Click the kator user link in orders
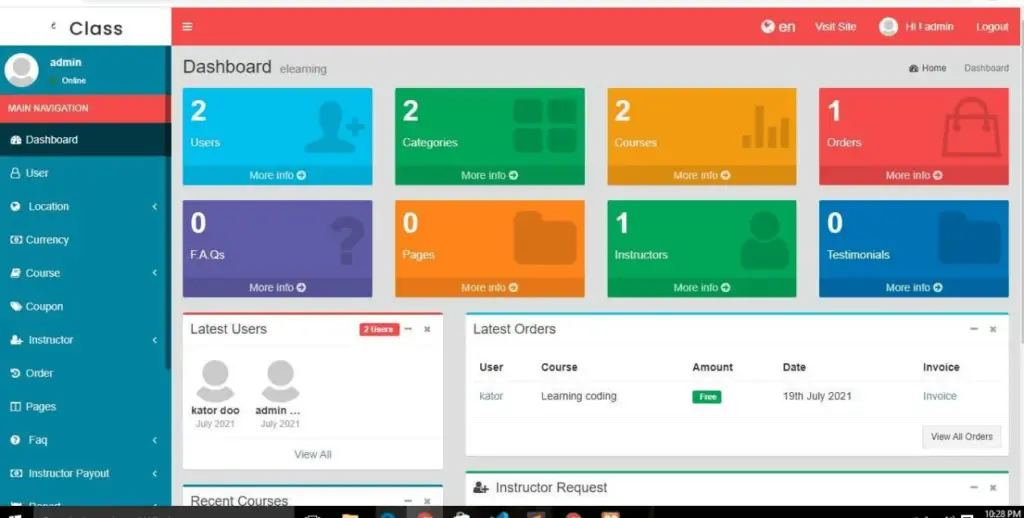This screenshot has width=1024, height=518. [x=491, y=396]
